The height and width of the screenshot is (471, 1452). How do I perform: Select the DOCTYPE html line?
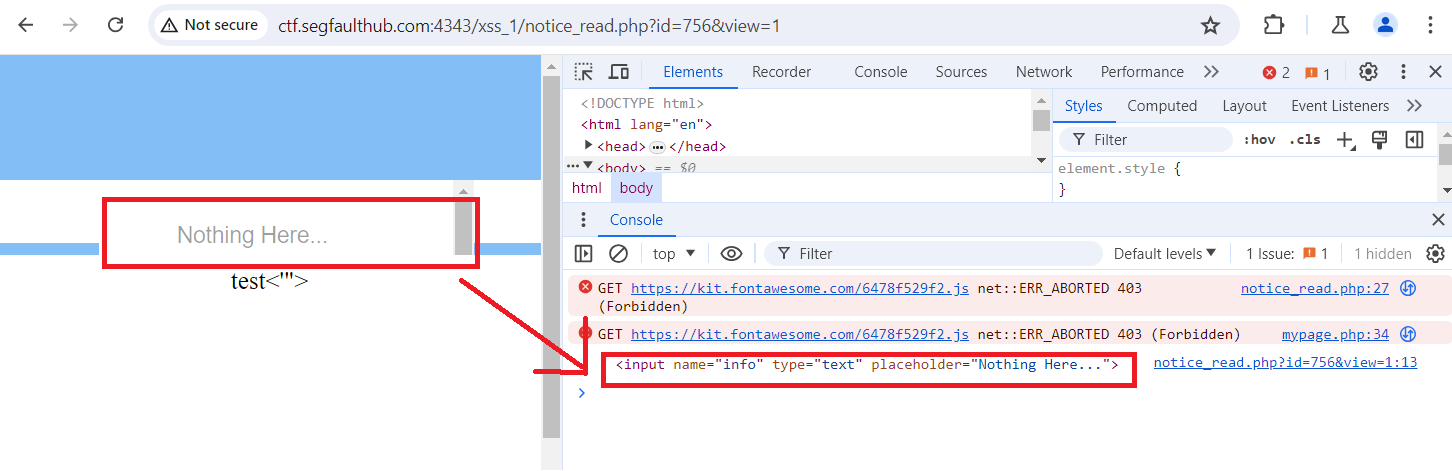(x=643, y=103)
